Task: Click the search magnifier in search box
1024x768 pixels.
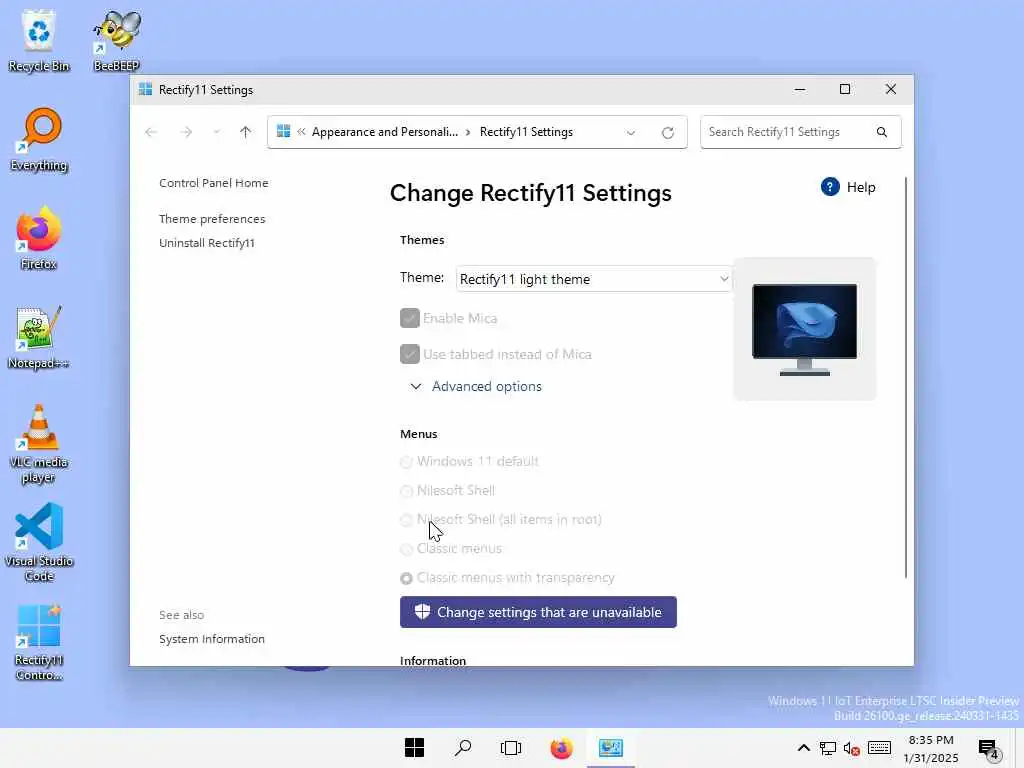Action: [x=882, y=132]
